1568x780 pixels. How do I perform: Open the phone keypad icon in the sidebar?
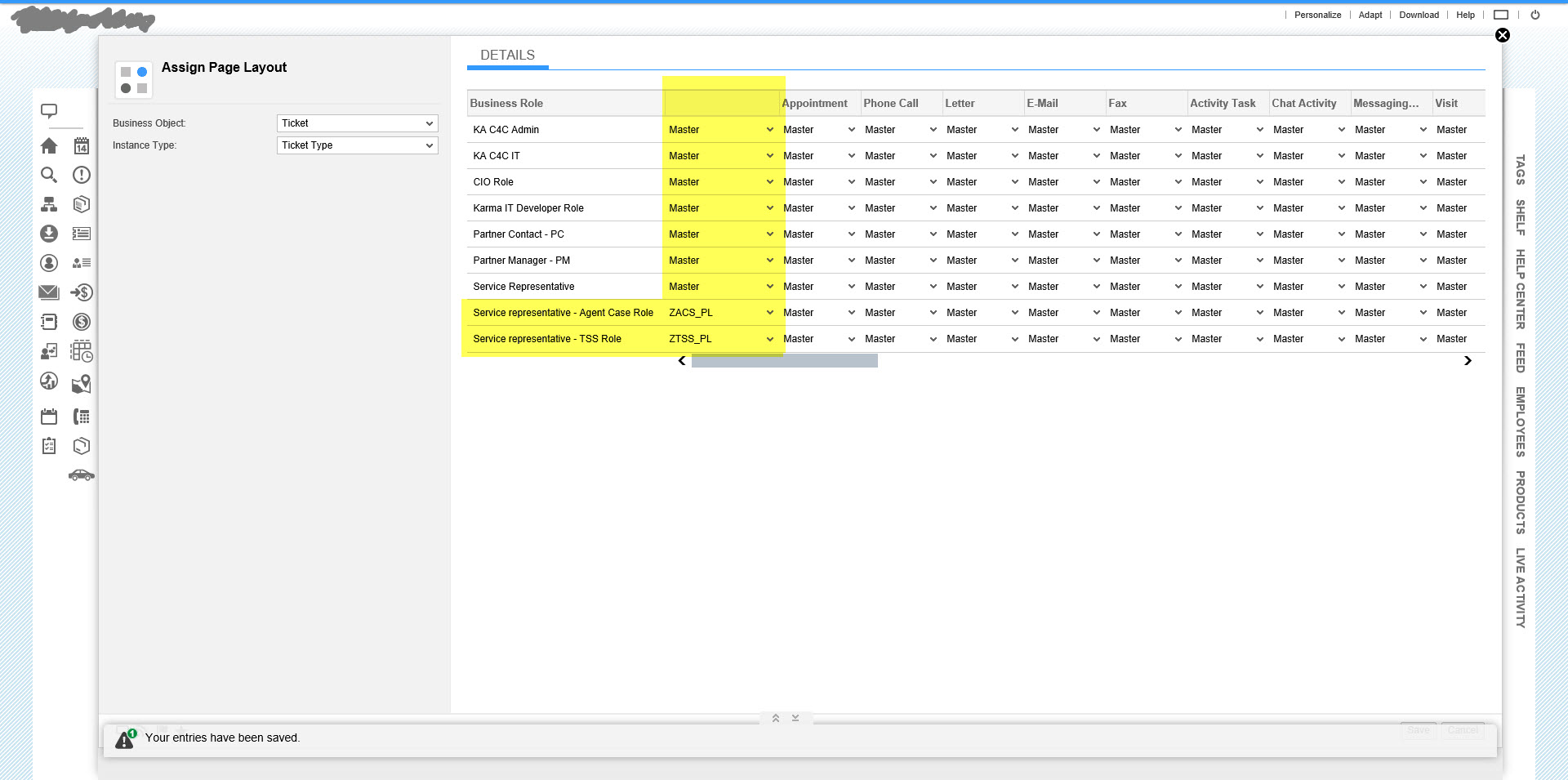click(82, 417)
